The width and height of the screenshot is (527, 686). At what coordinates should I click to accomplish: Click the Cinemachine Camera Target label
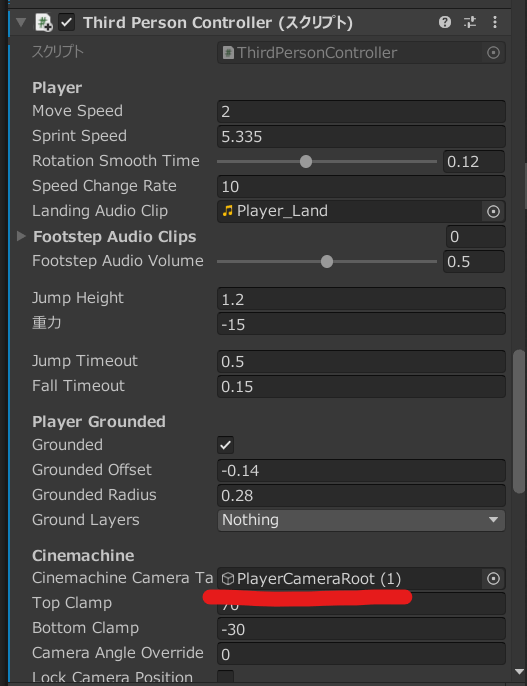[x=122, y=578]
